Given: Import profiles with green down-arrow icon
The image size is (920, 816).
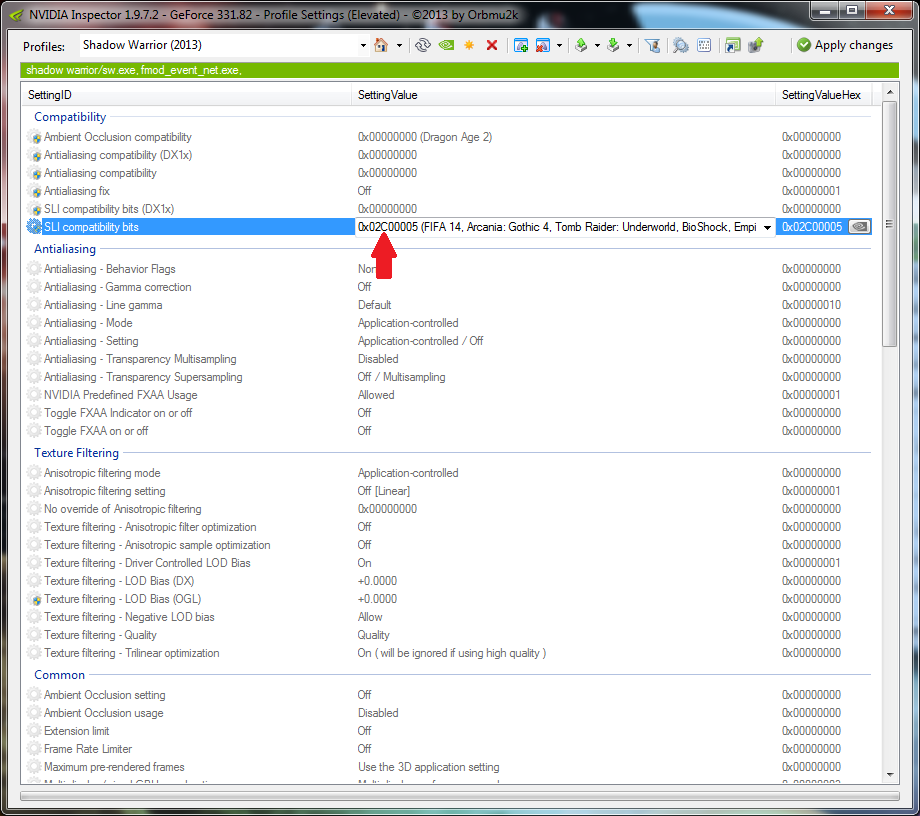Looking at the screenshot, I should [613, 45].
